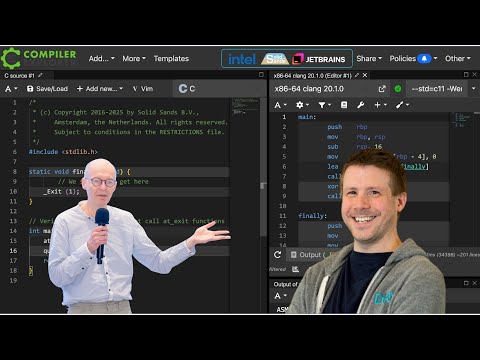
Task: Open the overrides wrench icon
Action: pos(360,105)
